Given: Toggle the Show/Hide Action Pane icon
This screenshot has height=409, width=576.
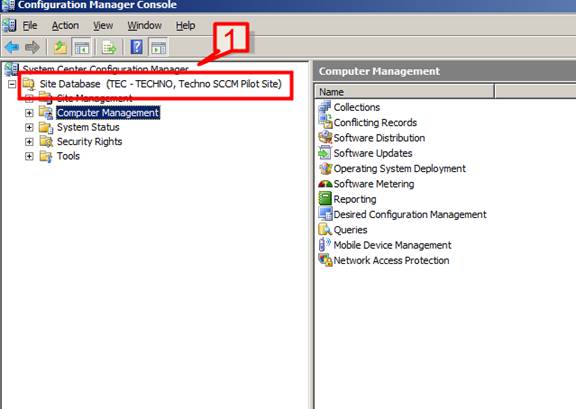Looking at the screenshot, I should 159,47.
